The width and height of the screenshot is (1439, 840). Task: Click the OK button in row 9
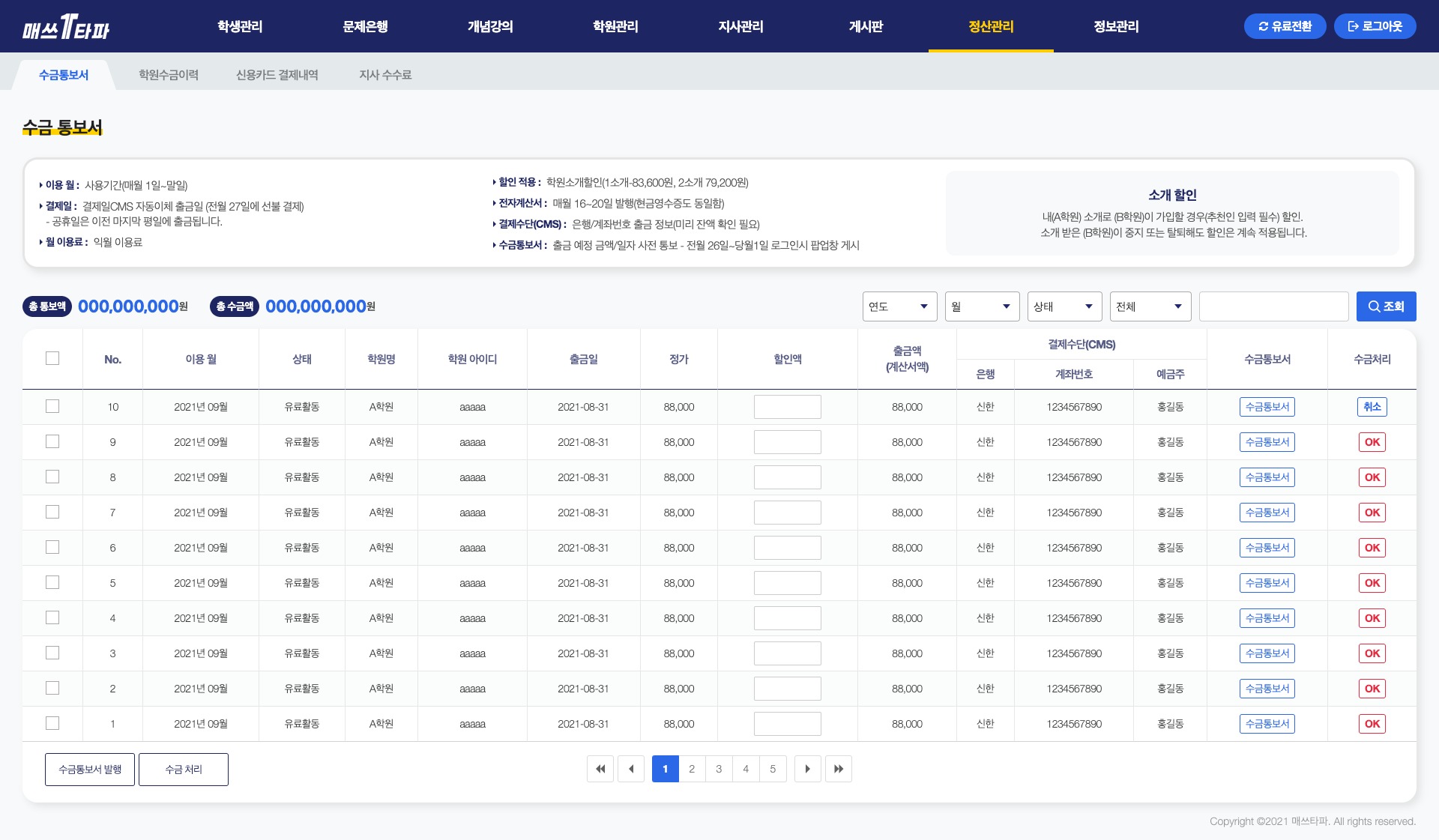[1372, 442]
